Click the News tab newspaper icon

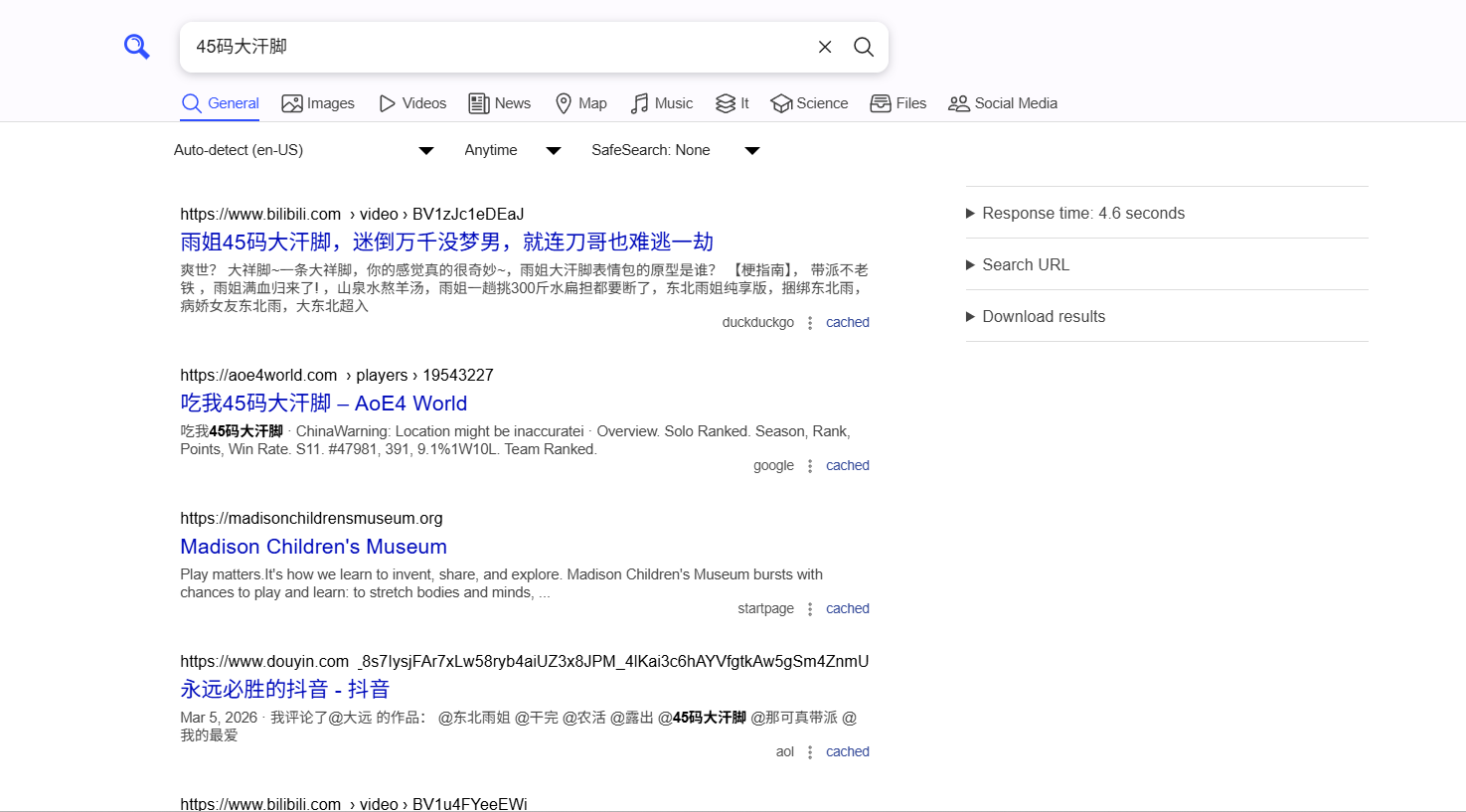point(479,103)
